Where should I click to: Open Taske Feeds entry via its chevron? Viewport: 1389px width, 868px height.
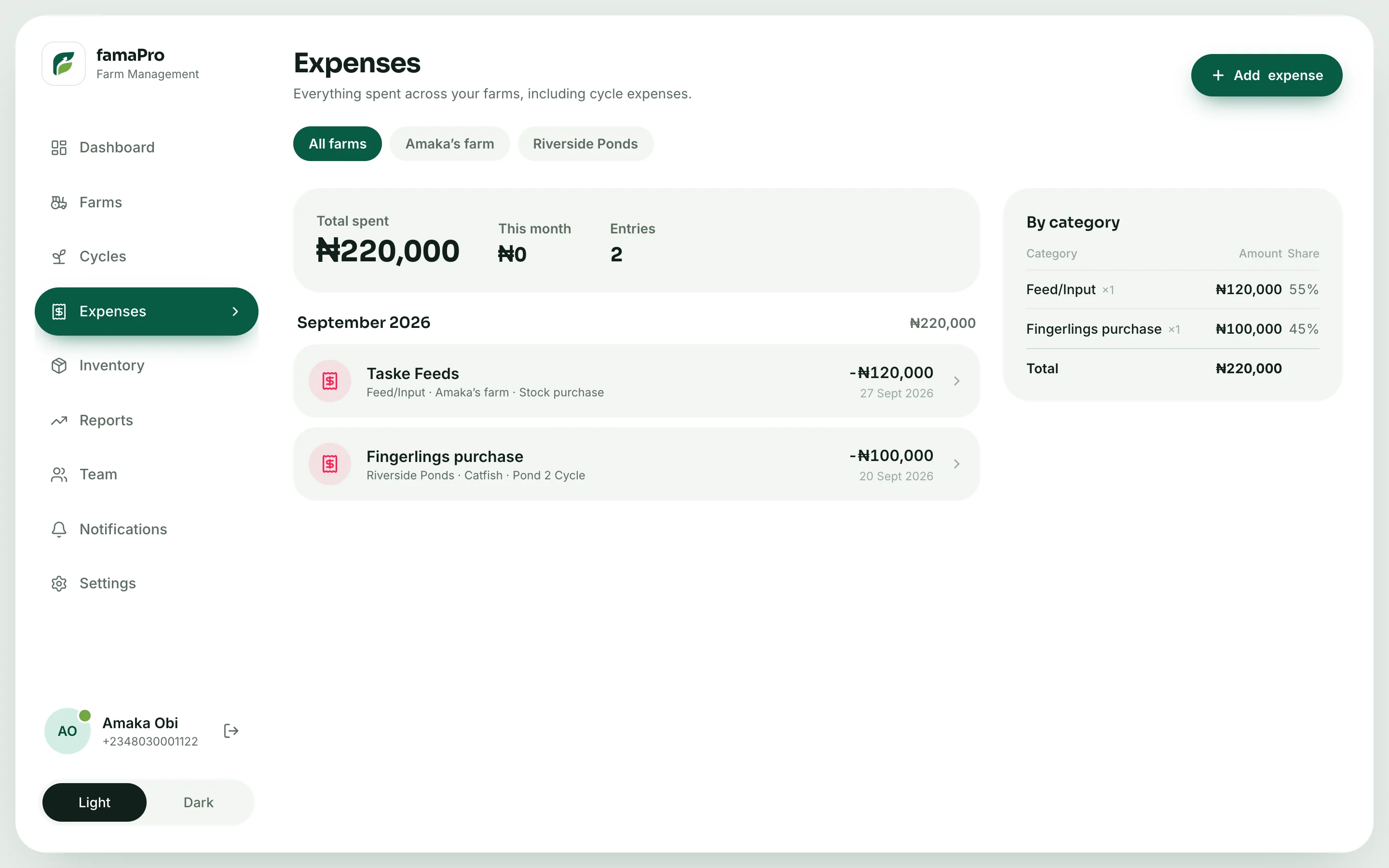tap(956, 380)
